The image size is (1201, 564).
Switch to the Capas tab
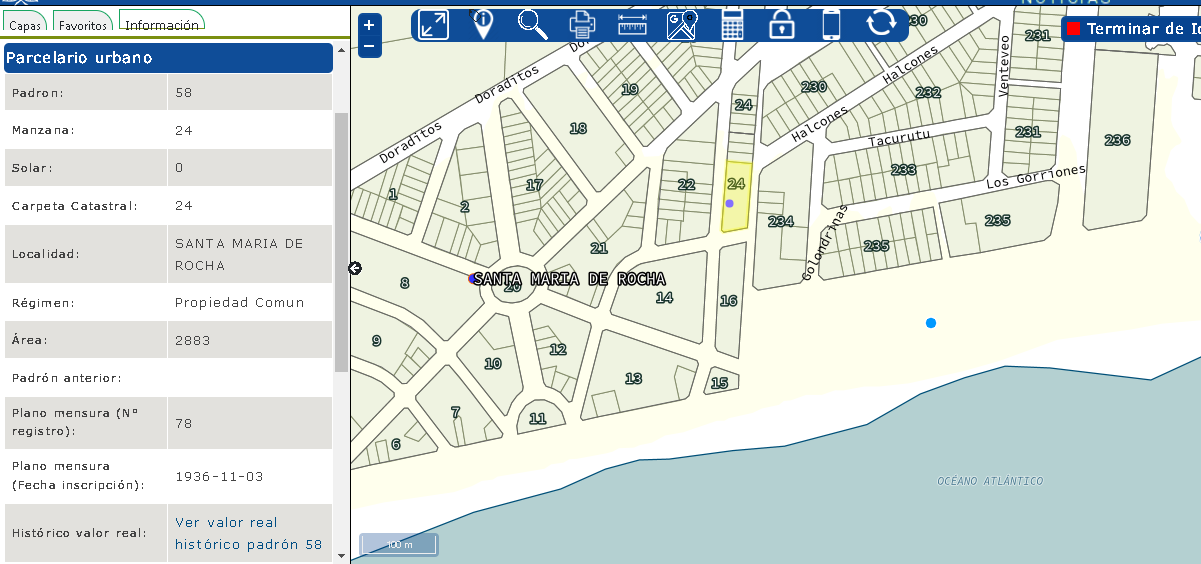(x=25, y=25)
